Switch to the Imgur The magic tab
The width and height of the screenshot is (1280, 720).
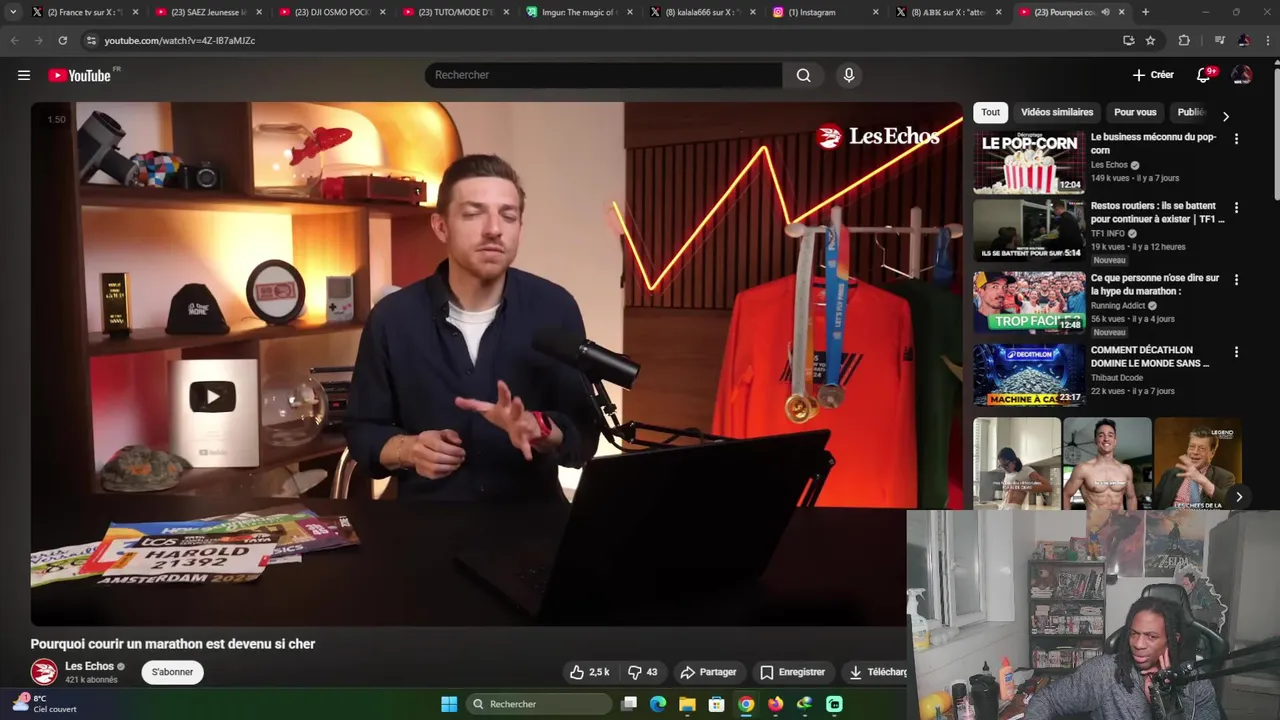(579, 12)
